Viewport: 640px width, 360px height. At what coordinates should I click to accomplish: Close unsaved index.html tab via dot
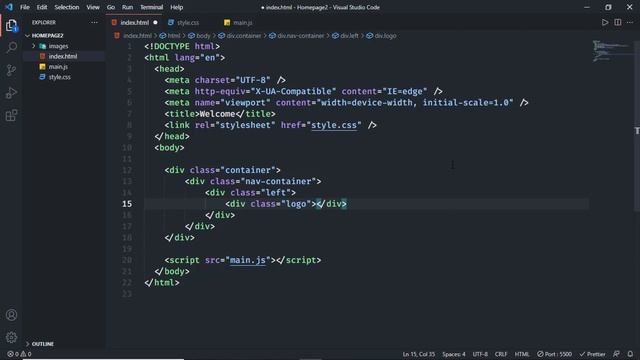(x=155, y=22)
